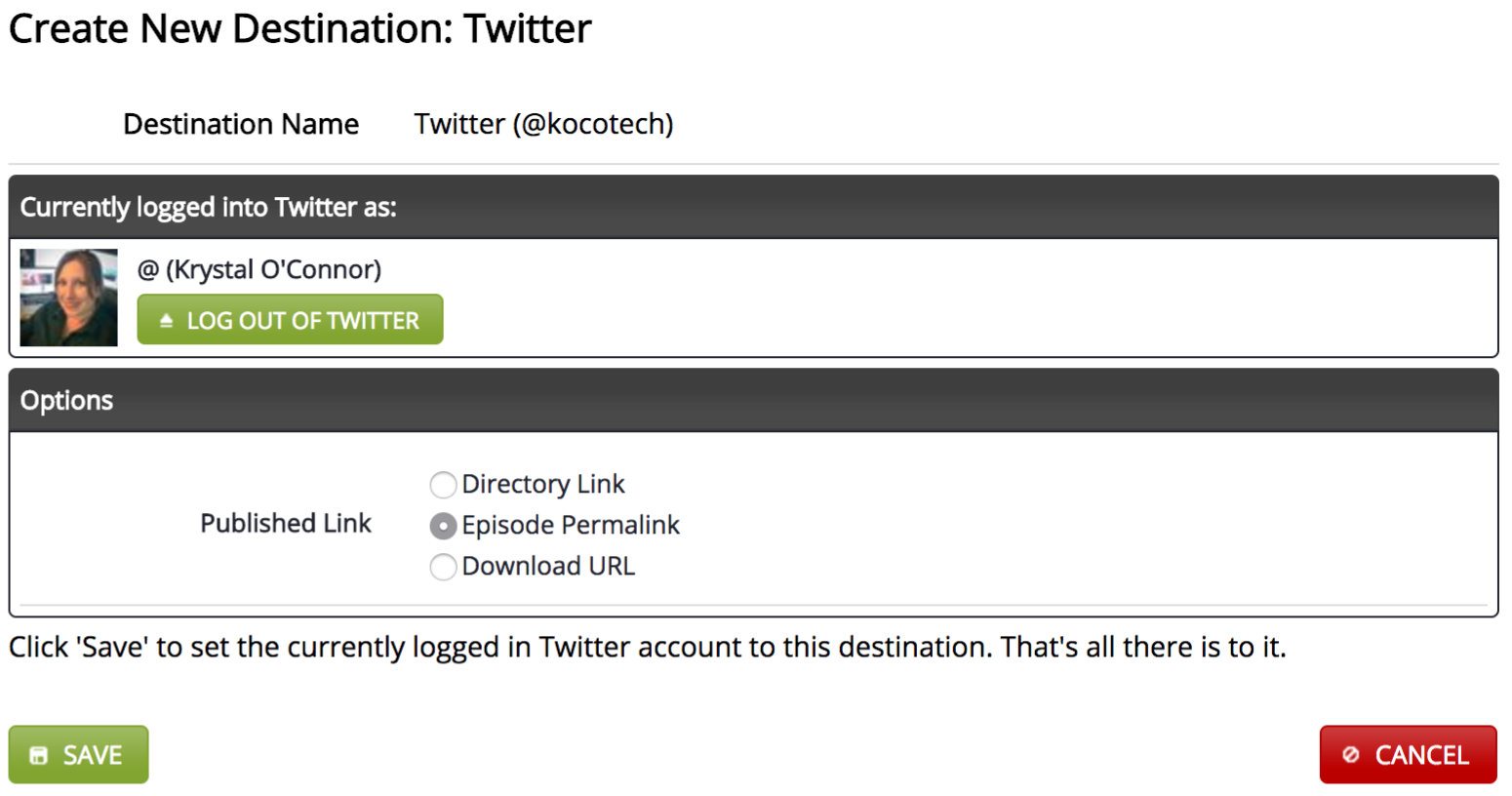
Task: Click the Directory Link label text
Action: pyautogui.click(x=543, y=484)
